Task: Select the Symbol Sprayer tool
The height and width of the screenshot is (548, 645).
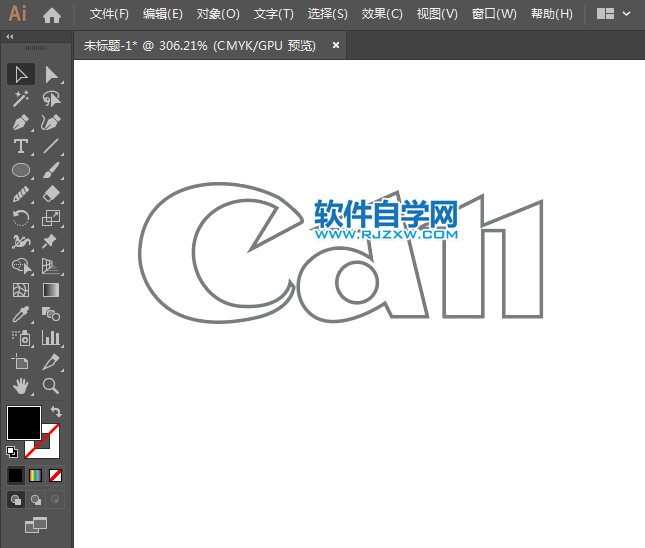Action: point(21,338)
